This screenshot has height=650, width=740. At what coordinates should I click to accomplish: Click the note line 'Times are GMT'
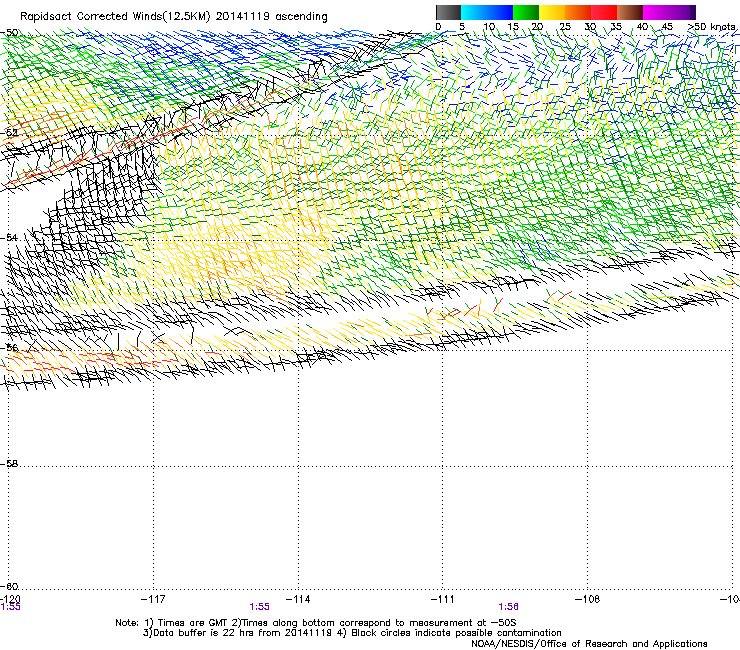pyautogui.click(x=192, y=623)
